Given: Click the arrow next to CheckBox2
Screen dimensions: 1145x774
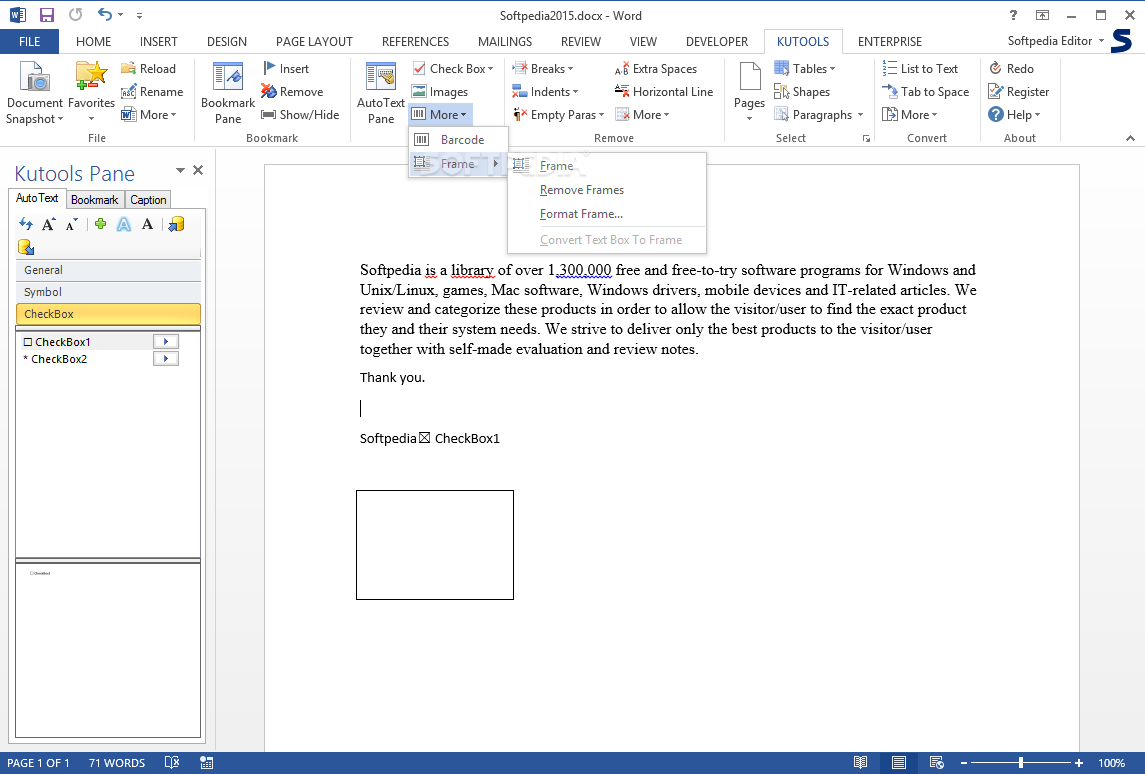Looking at the screenshot, I should pos(166,359).
